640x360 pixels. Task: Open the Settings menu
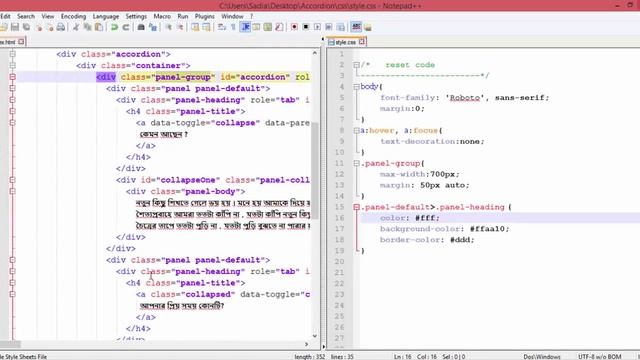click(136, 16)
